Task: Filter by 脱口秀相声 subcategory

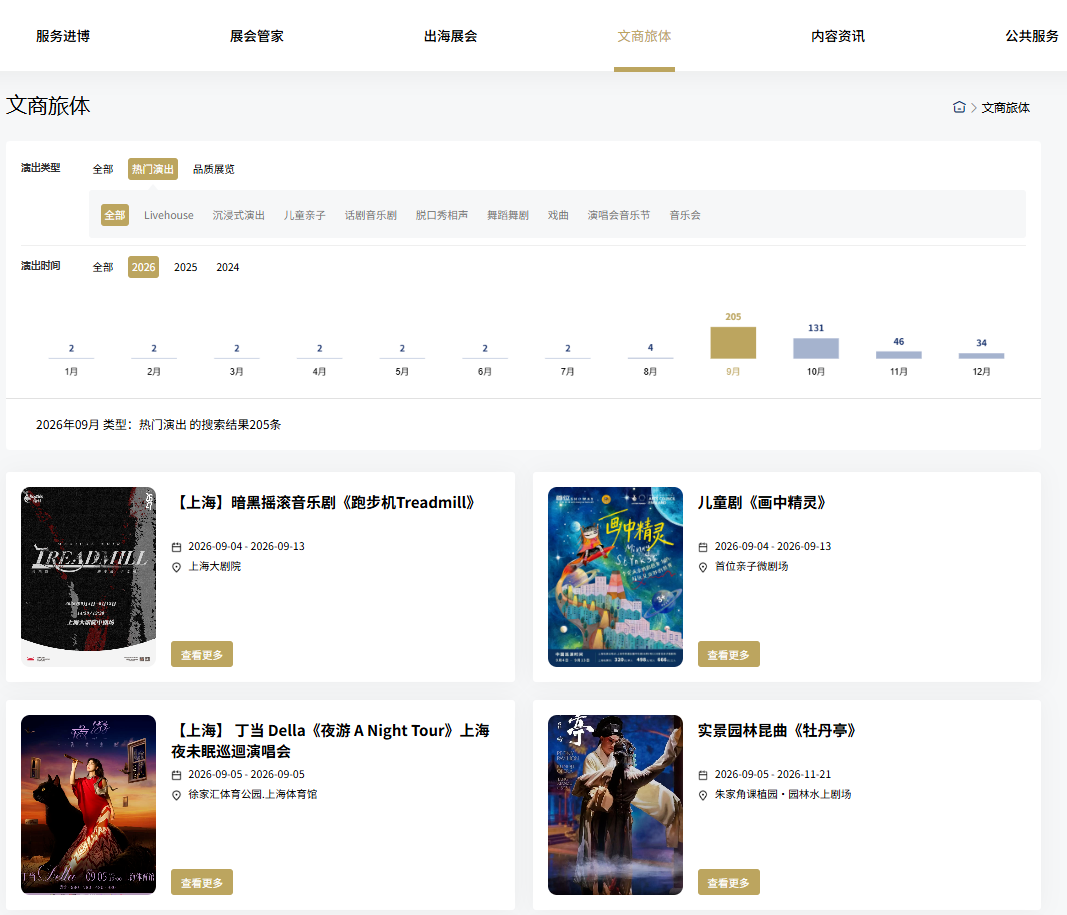Action: coord(442,215)
